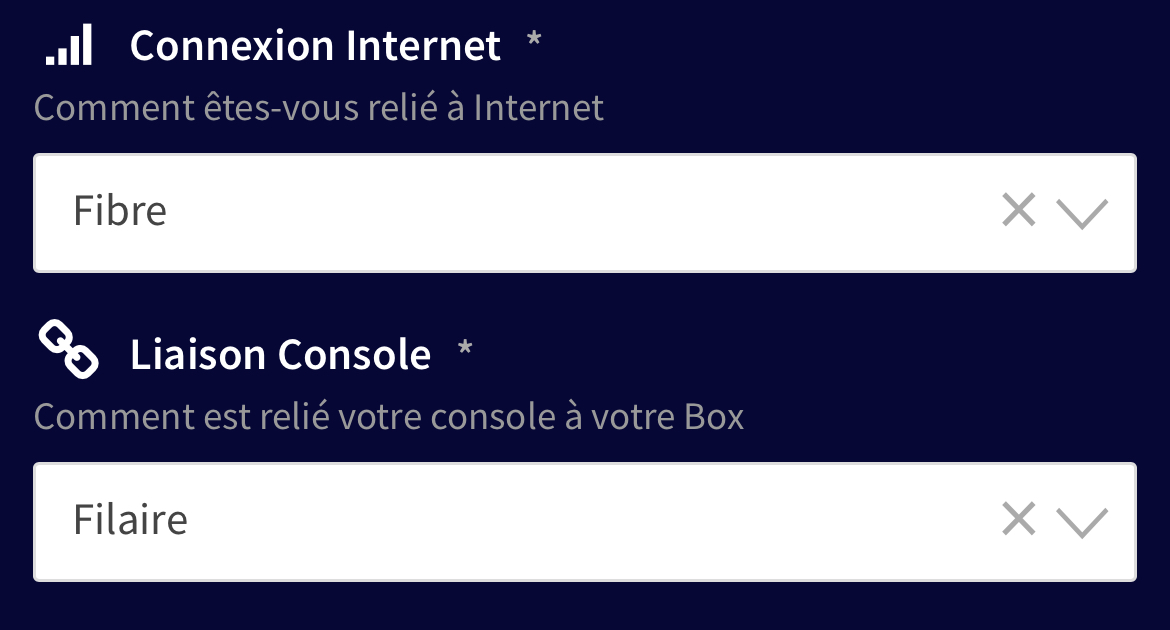1170x630 pixels.
Task: Click the word Console in the second heading
Action: click(354, 354)
